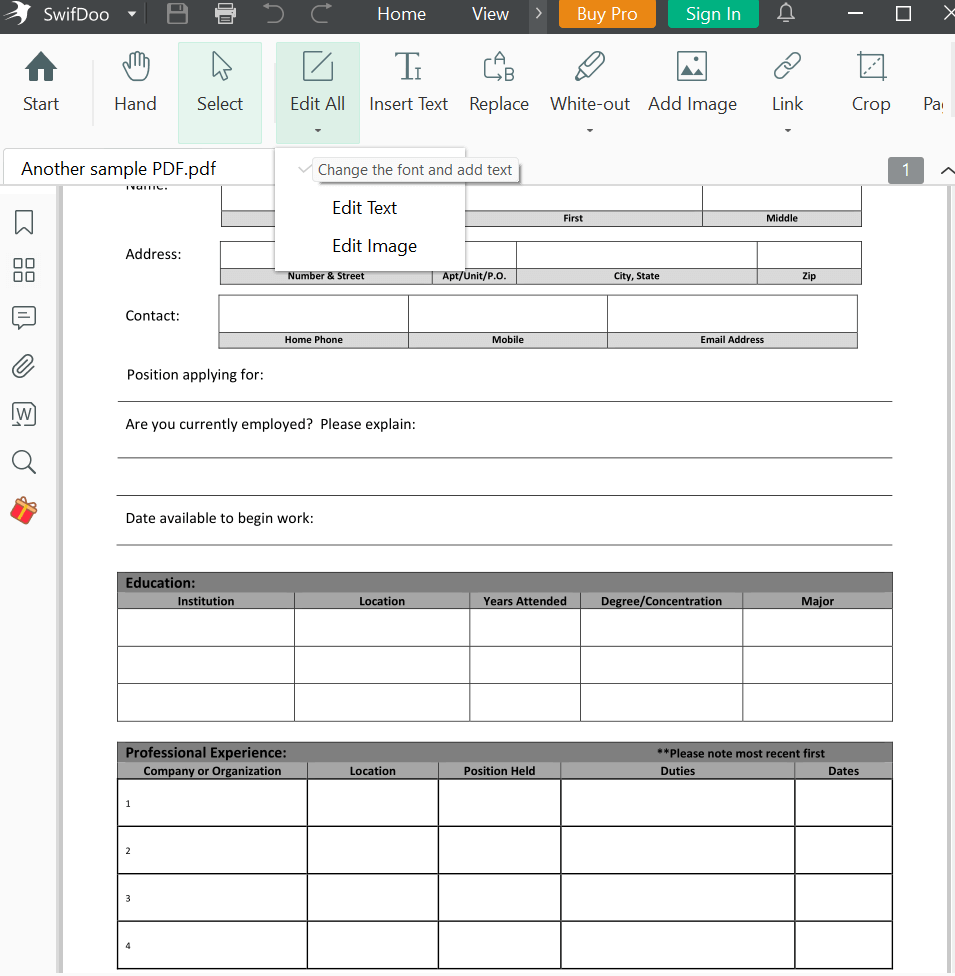The image size is (955, 976).
Task: Click the 'Position Held' column header
Action: click(x=499, y=771)
